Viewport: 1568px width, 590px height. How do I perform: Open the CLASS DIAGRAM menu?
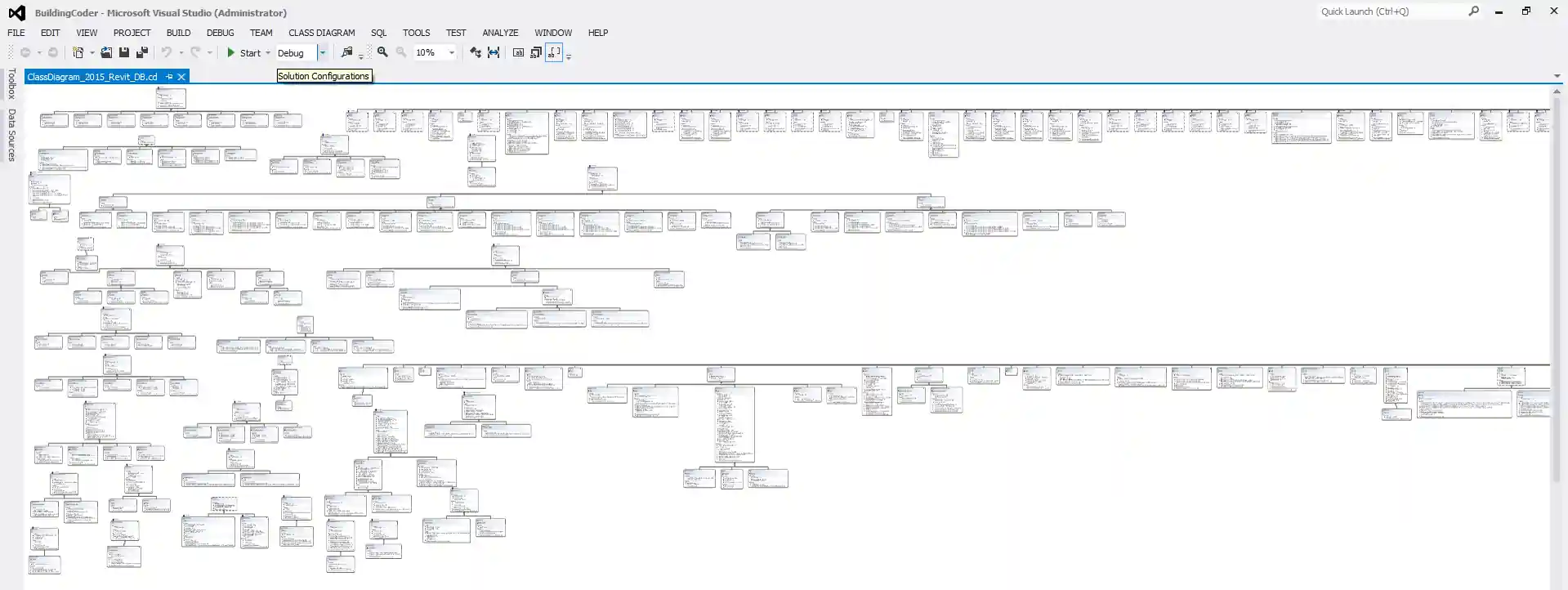pyautogui.click(x=321, y=33)
